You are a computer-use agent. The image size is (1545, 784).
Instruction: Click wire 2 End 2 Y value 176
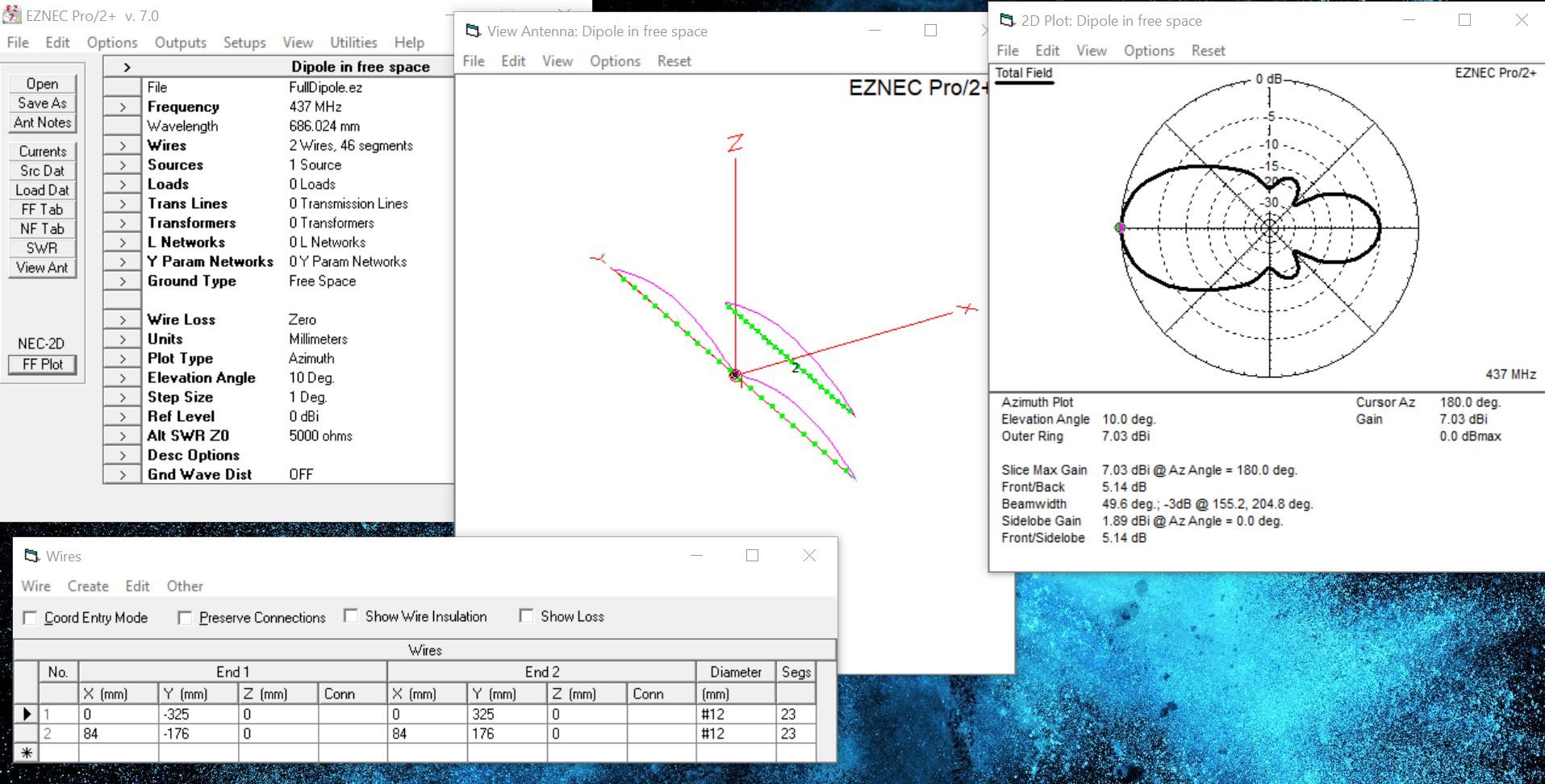pyautogui.click(x=507, y=733)
